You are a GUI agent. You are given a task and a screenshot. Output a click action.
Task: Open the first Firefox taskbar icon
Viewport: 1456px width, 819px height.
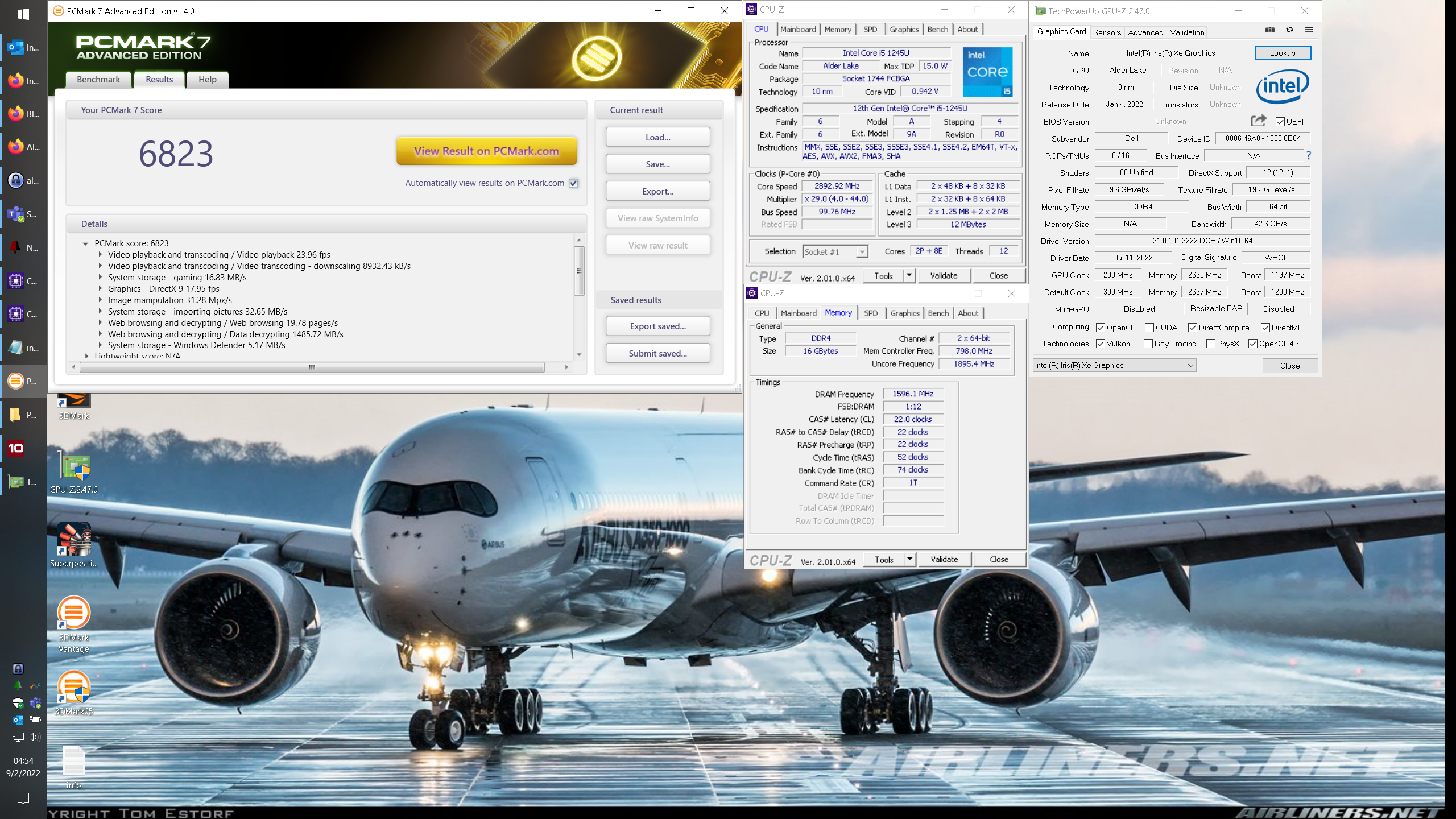[x=23, y=81]
